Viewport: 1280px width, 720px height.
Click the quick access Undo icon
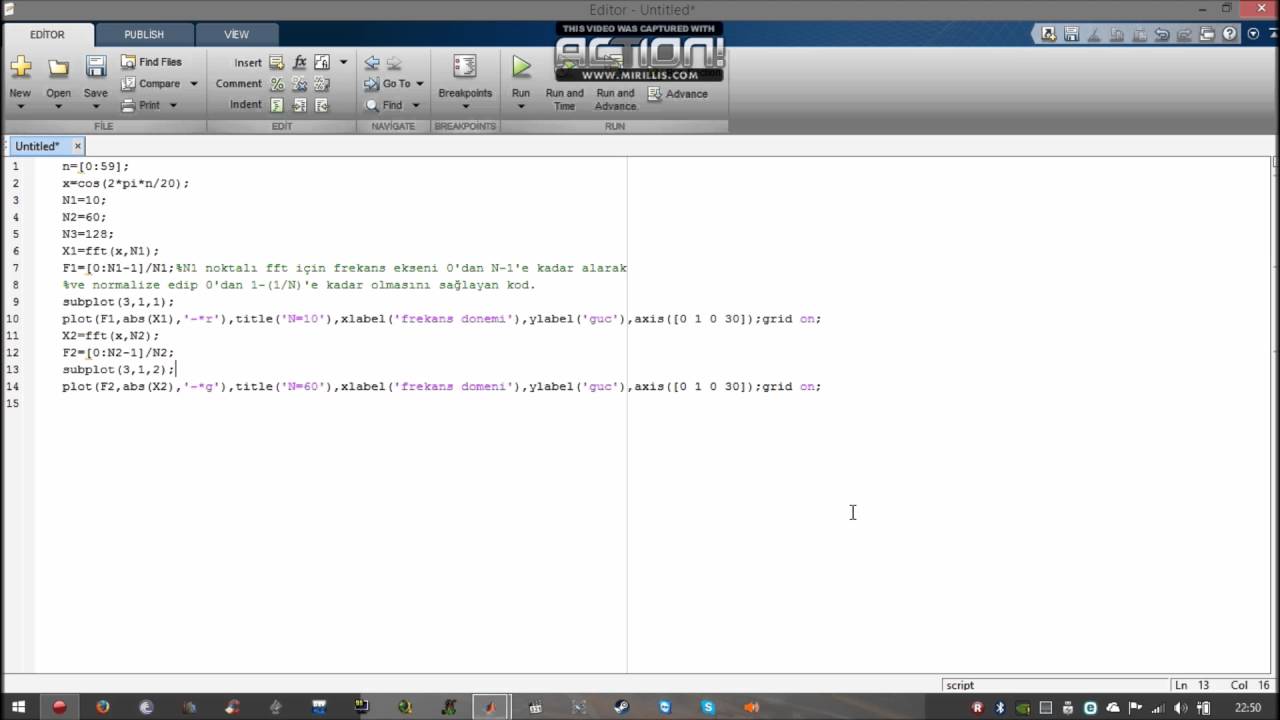(x=1161, y=34)
